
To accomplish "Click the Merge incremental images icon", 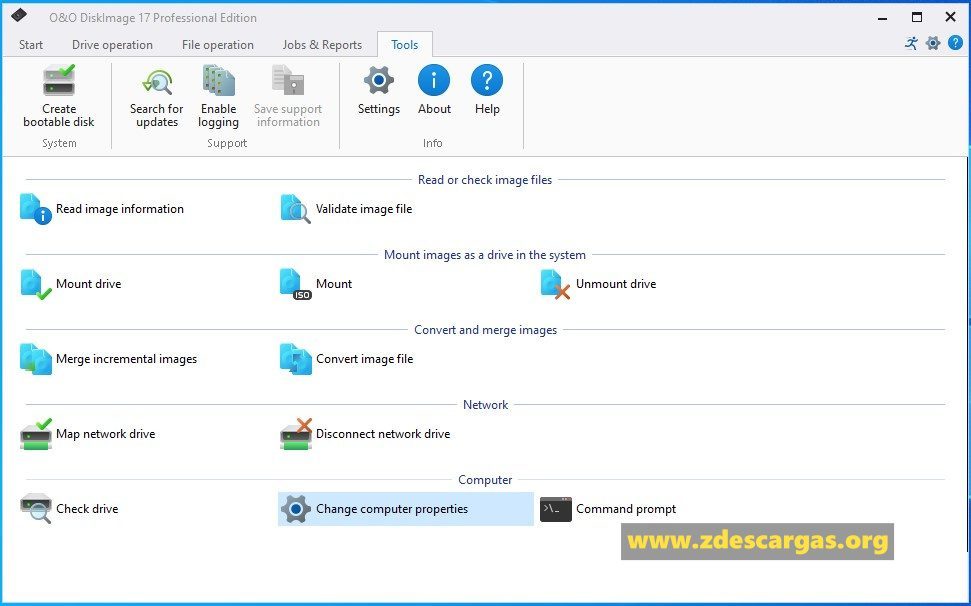I will point(36,359).
